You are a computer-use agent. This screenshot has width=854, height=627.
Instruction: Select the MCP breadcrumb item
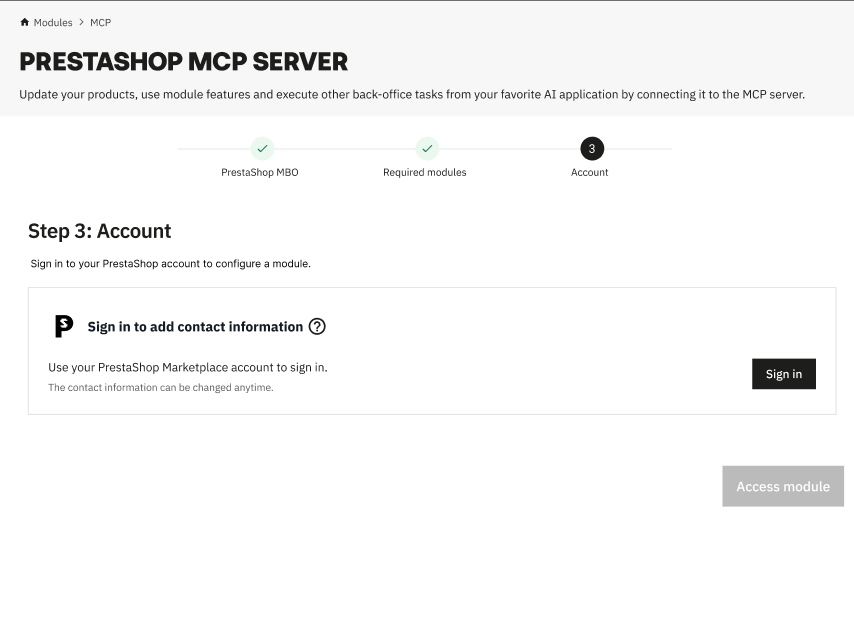point(100,22)
